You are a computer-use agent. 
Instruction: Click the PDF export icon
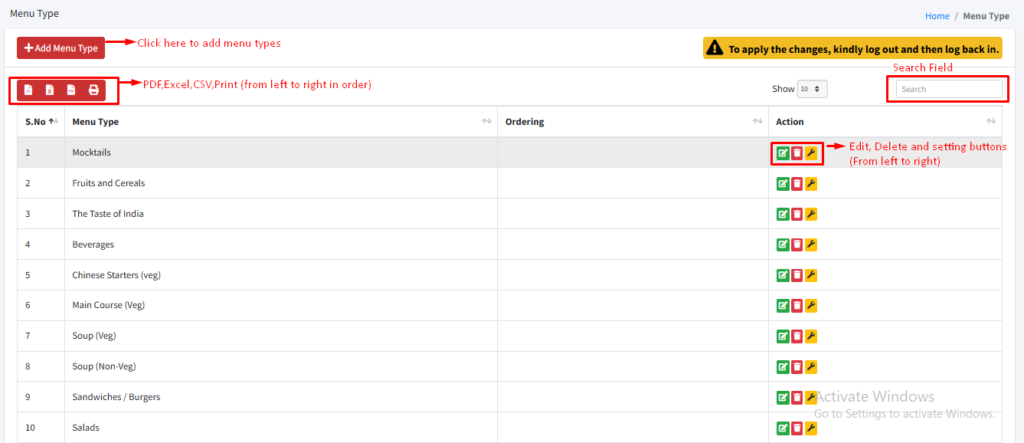click(28, 91)
